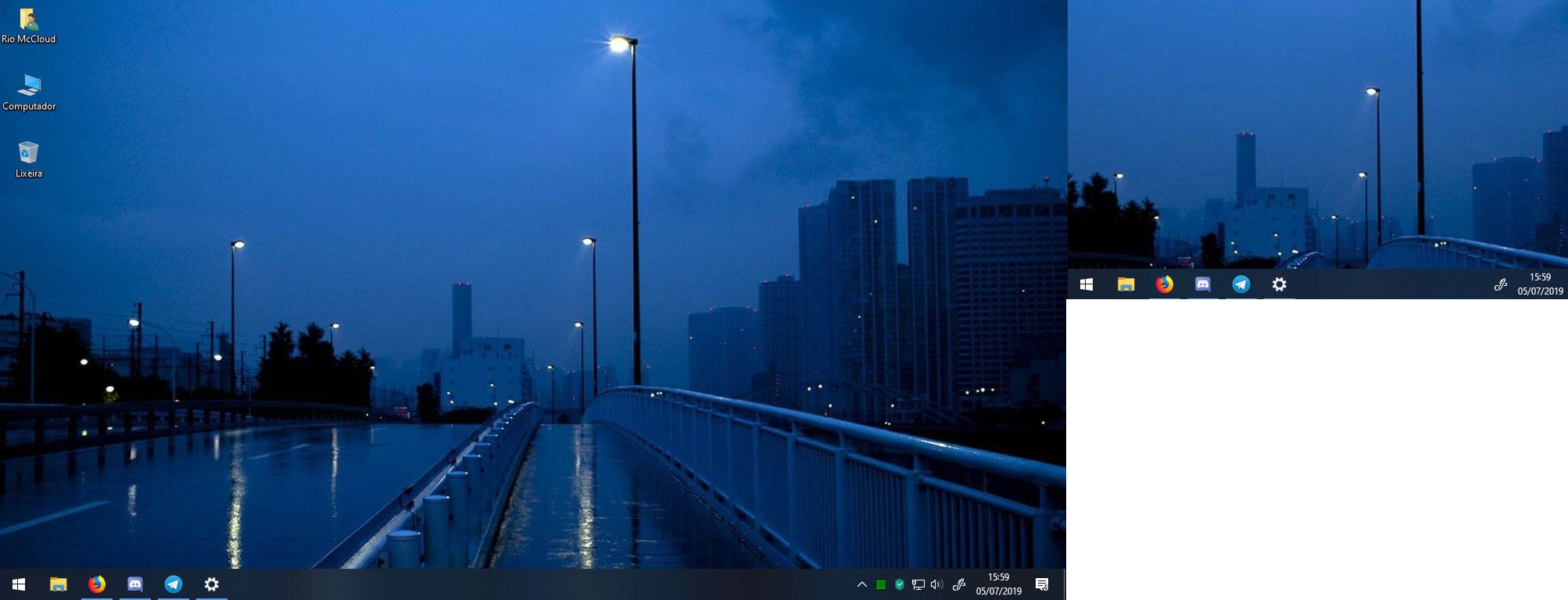Open Windows Ink Workspace on second monitor taskbar
Screen dimensions: 1568x600
point(1500,284)
